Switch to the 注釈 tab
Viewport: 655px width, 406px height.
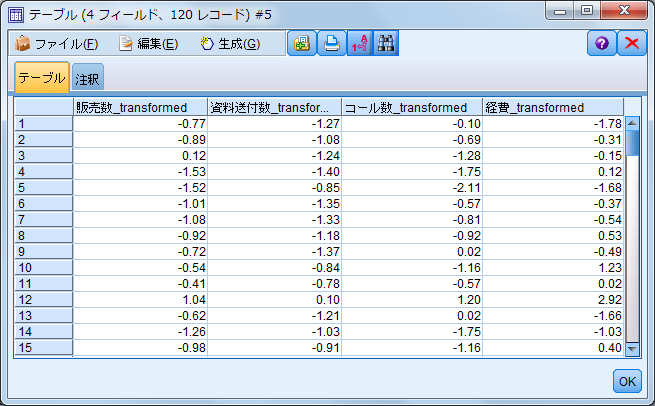(x=87, y=79)
